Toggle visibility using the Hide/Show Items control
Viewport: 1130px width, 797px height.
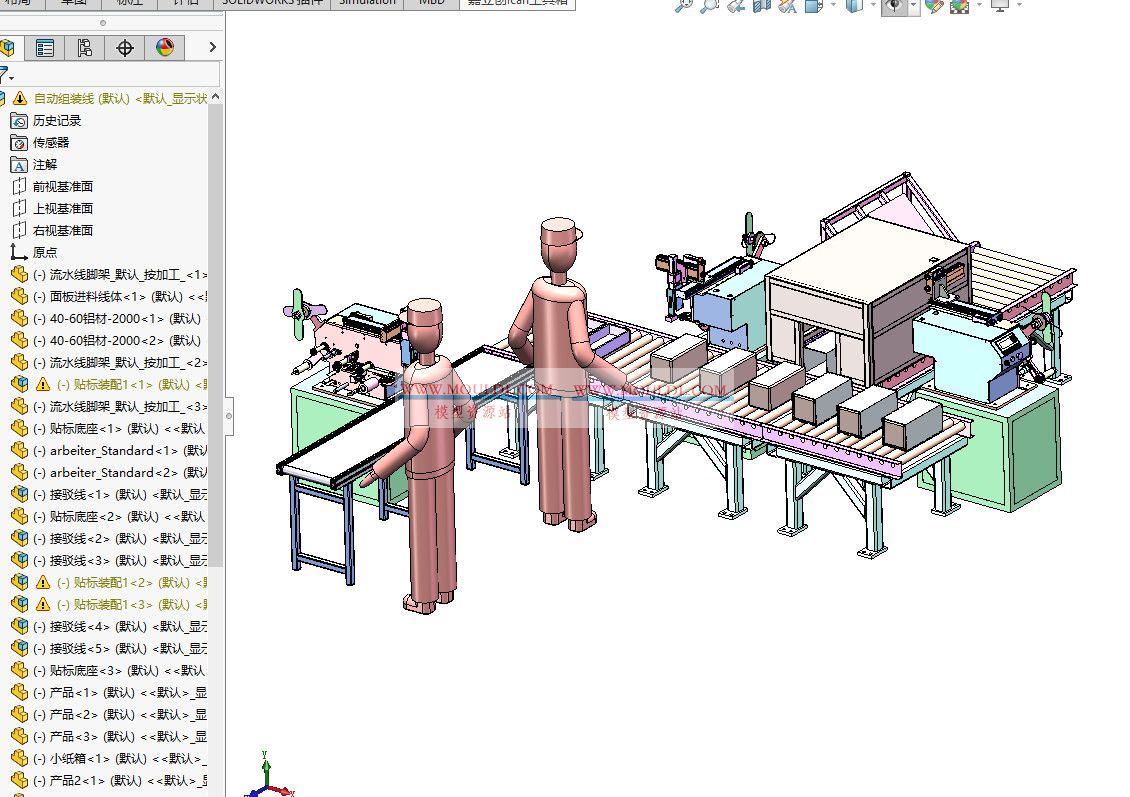[x=895, y=7]
